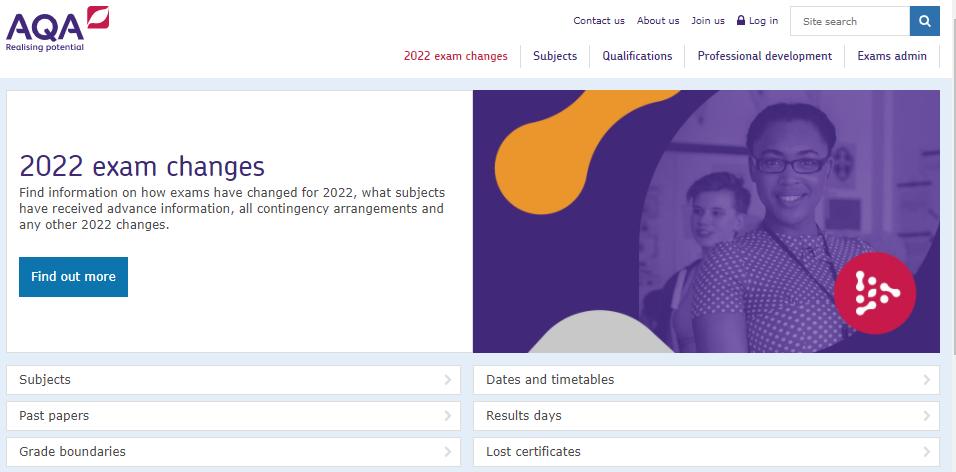The width and height of the screenshot is (956, 472).
Task: Open the Qualifications menu item
Action: click(637, 56)
